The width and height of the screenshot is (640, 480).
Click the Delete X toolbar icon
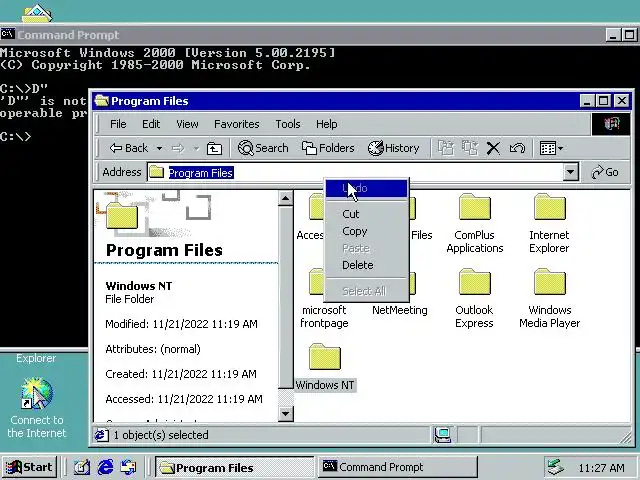pyautogui.click(x=493, y=148)
